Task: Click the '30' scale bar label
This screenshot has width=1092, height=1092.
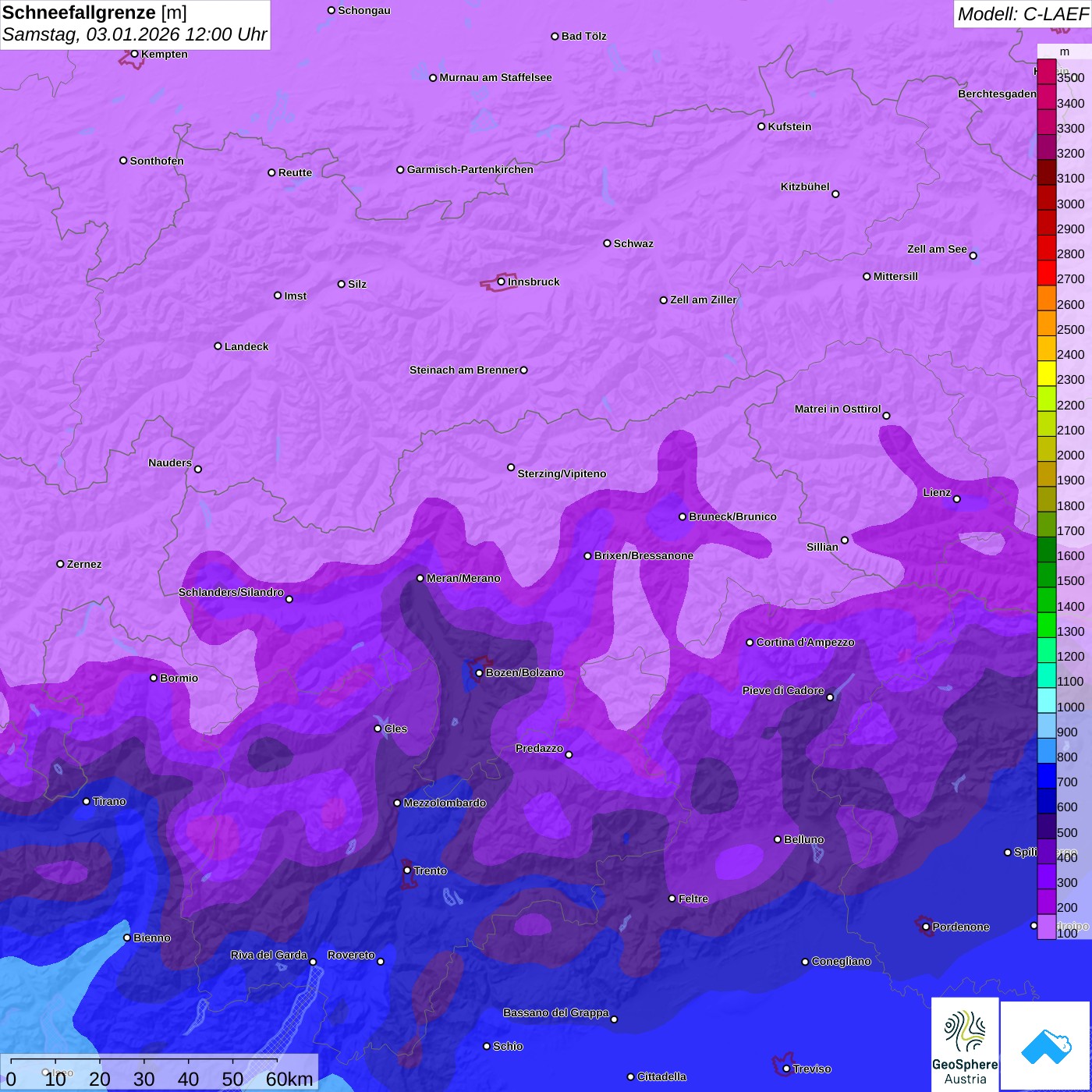Action: (144, 1080)
